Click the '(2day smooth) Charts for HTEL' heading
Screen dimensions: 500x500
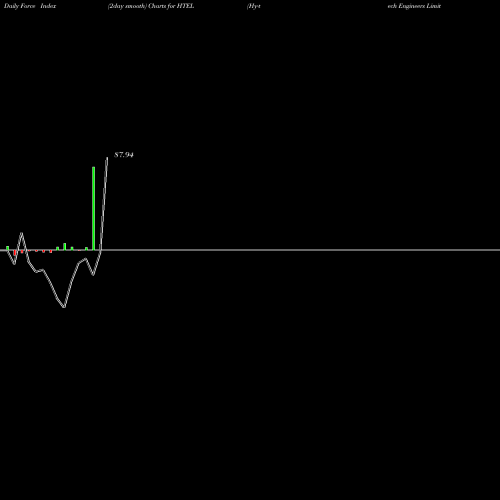[151, 6]
